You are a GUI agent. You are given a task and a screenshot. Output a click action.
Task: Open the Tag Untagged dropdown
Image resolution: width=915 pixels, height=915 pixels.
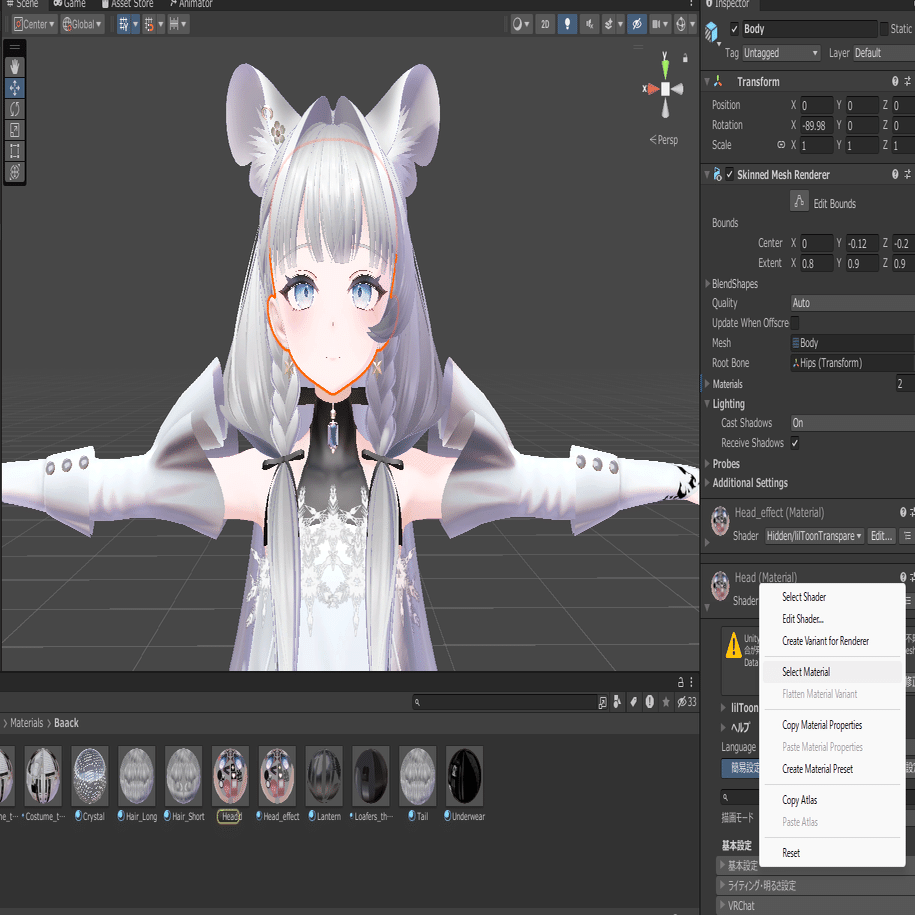pyautogui.click(x=781, y=53)
